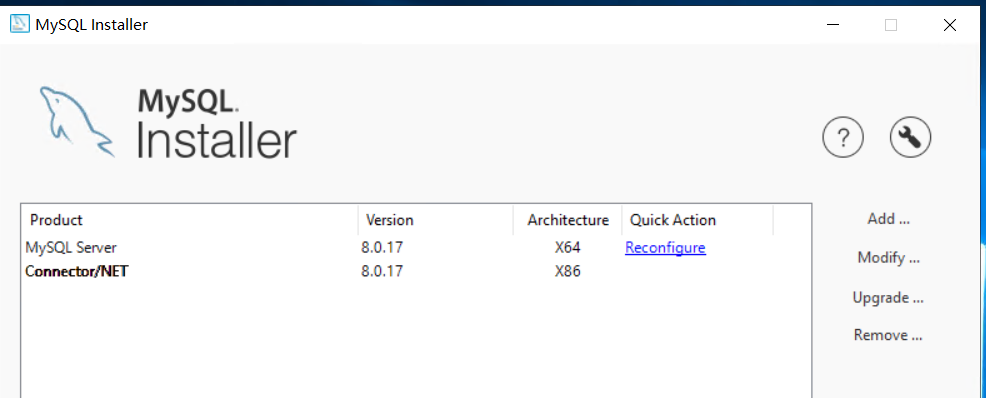
Task: Close the MySQL Installer window
Action: click(950, 25)
